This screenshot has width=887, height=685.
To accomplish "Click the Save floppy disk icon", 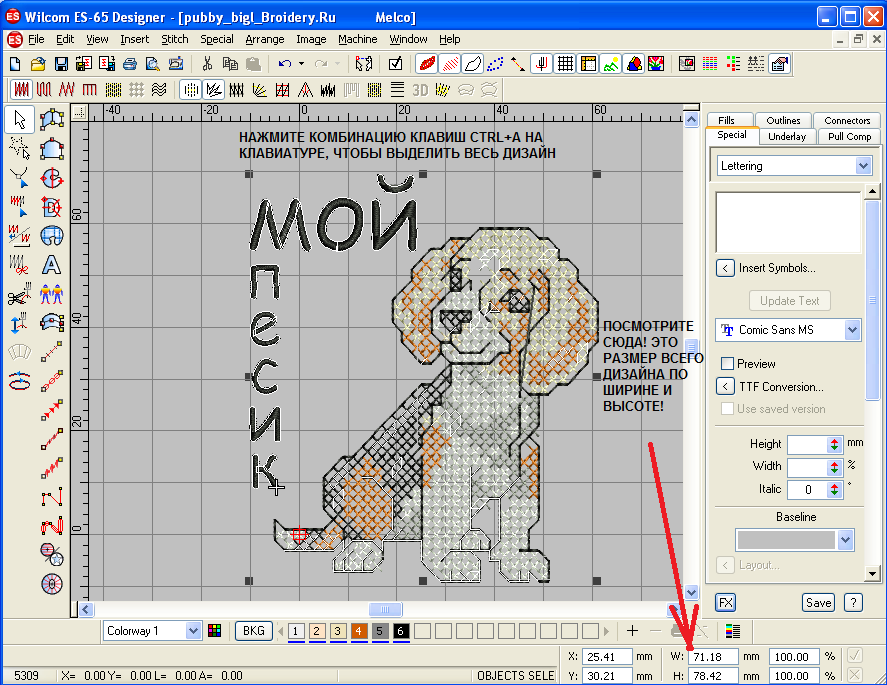I will pyautogui.click(x=61, y=64).
